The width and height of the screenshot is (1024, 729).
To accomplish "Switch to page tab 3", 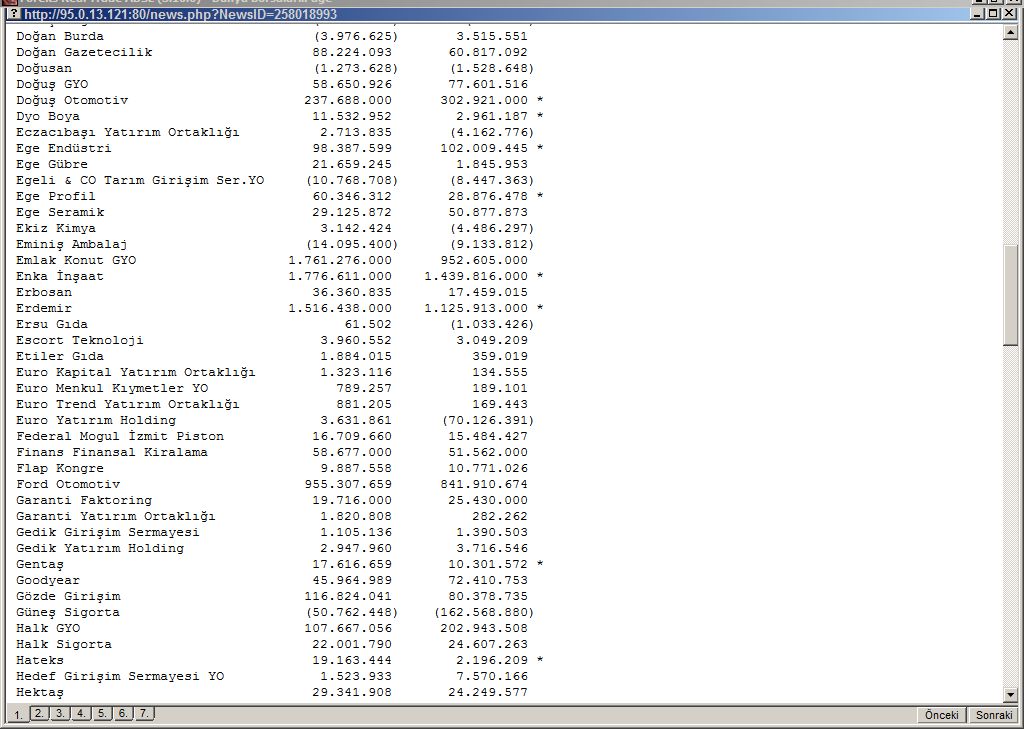I will point(60,713).
